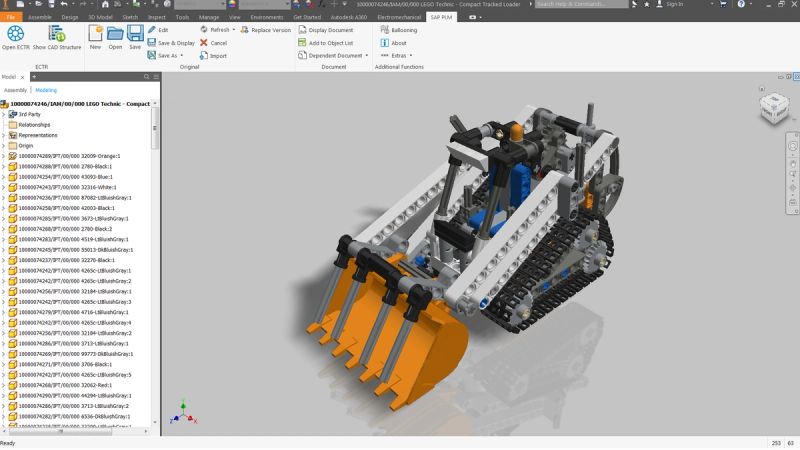Image resolution: width=800 pixels, height=450 pixels.
Task: Select the 32062-Red:1 part
Action: (x=65, y=385)
